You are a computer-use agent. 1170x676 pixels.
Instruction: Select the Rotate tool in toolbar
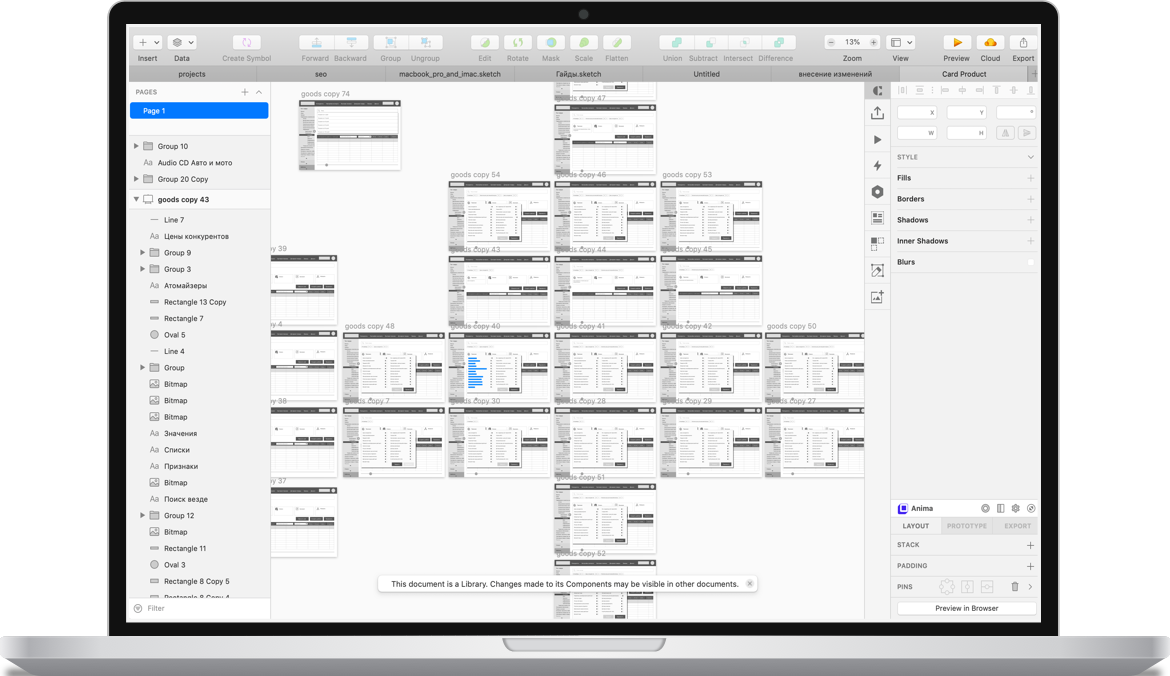point(518,43)
